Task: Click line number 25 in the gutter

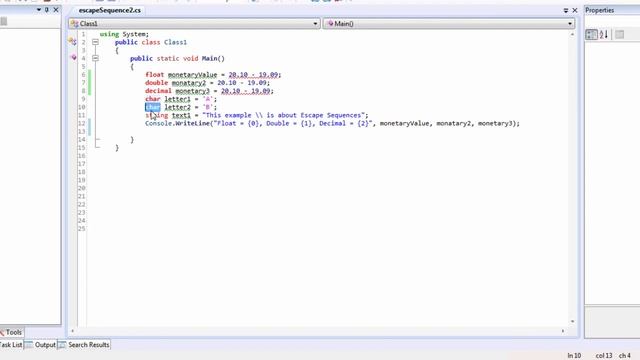Action: (x=82, y=229)
